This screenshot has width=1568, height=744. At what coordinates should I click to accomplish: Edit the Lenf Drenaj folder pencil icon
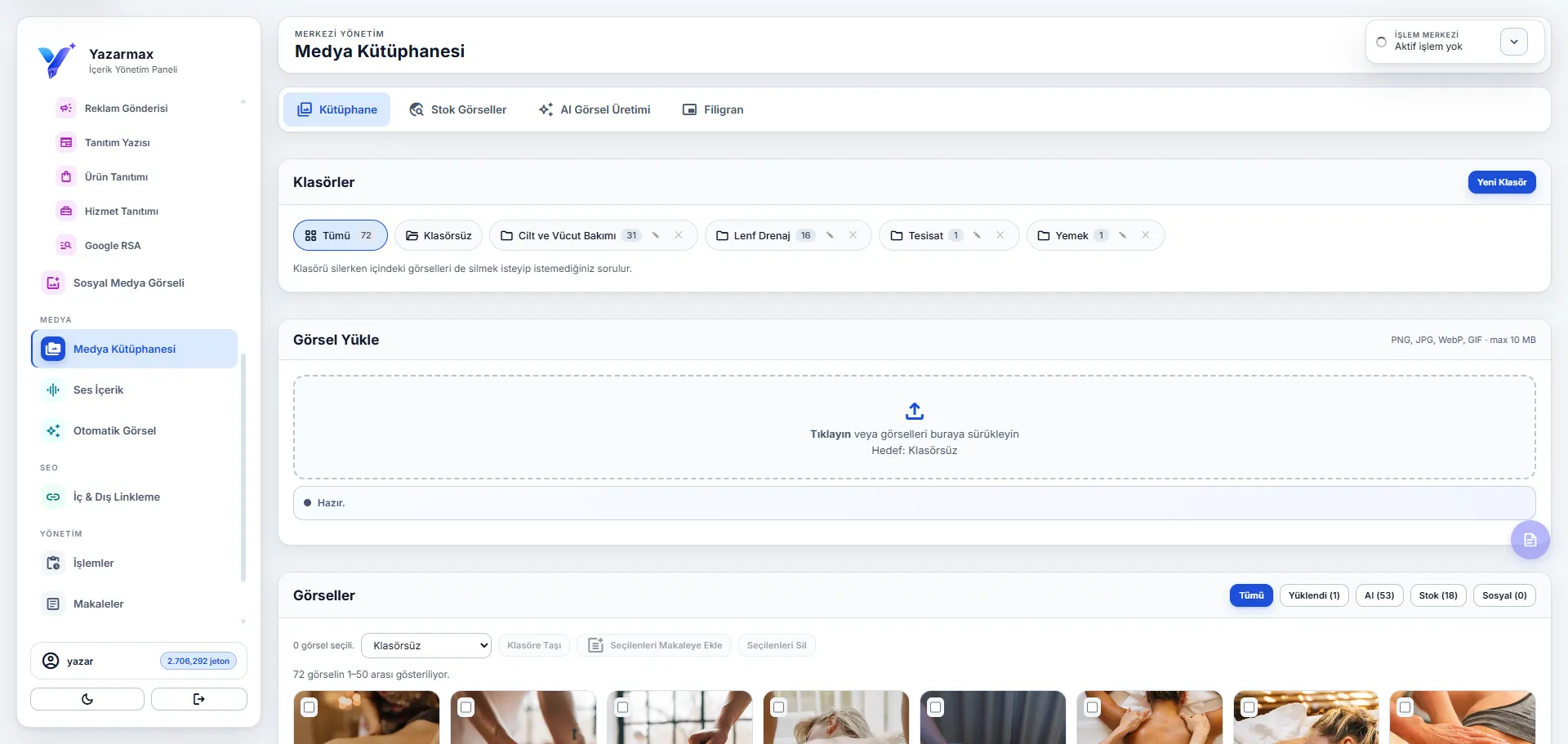point(830,235)
